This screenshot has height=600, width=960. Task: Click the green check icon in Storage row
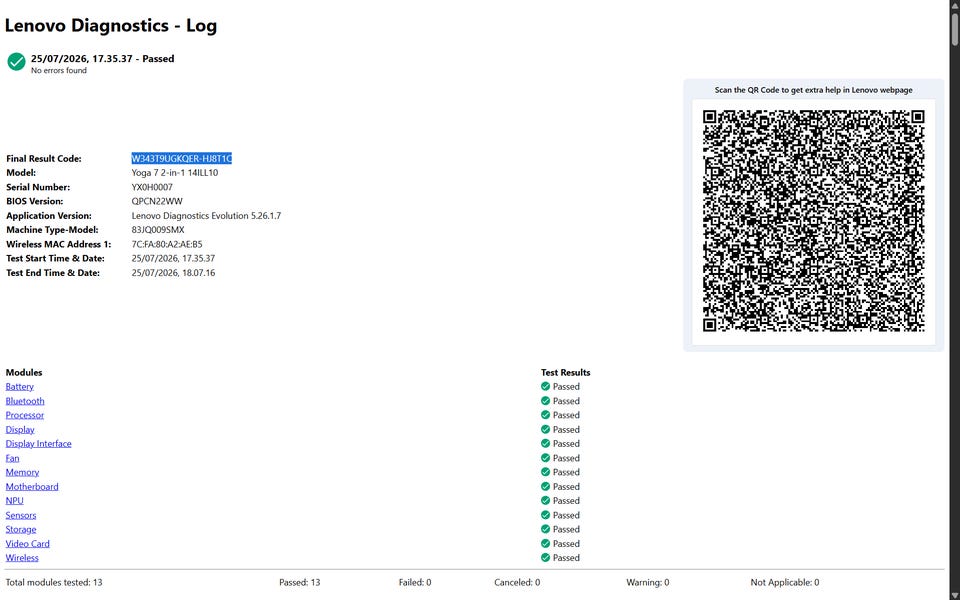546,529
